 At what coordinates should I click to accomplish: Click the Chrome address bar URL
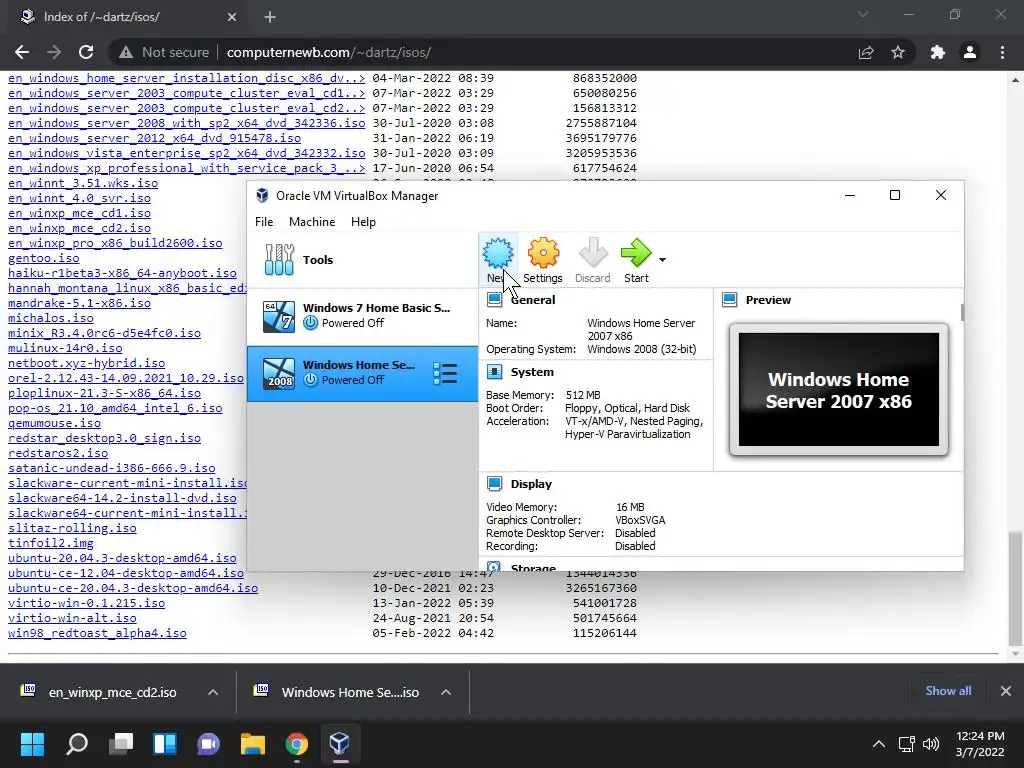pos(328,52)
